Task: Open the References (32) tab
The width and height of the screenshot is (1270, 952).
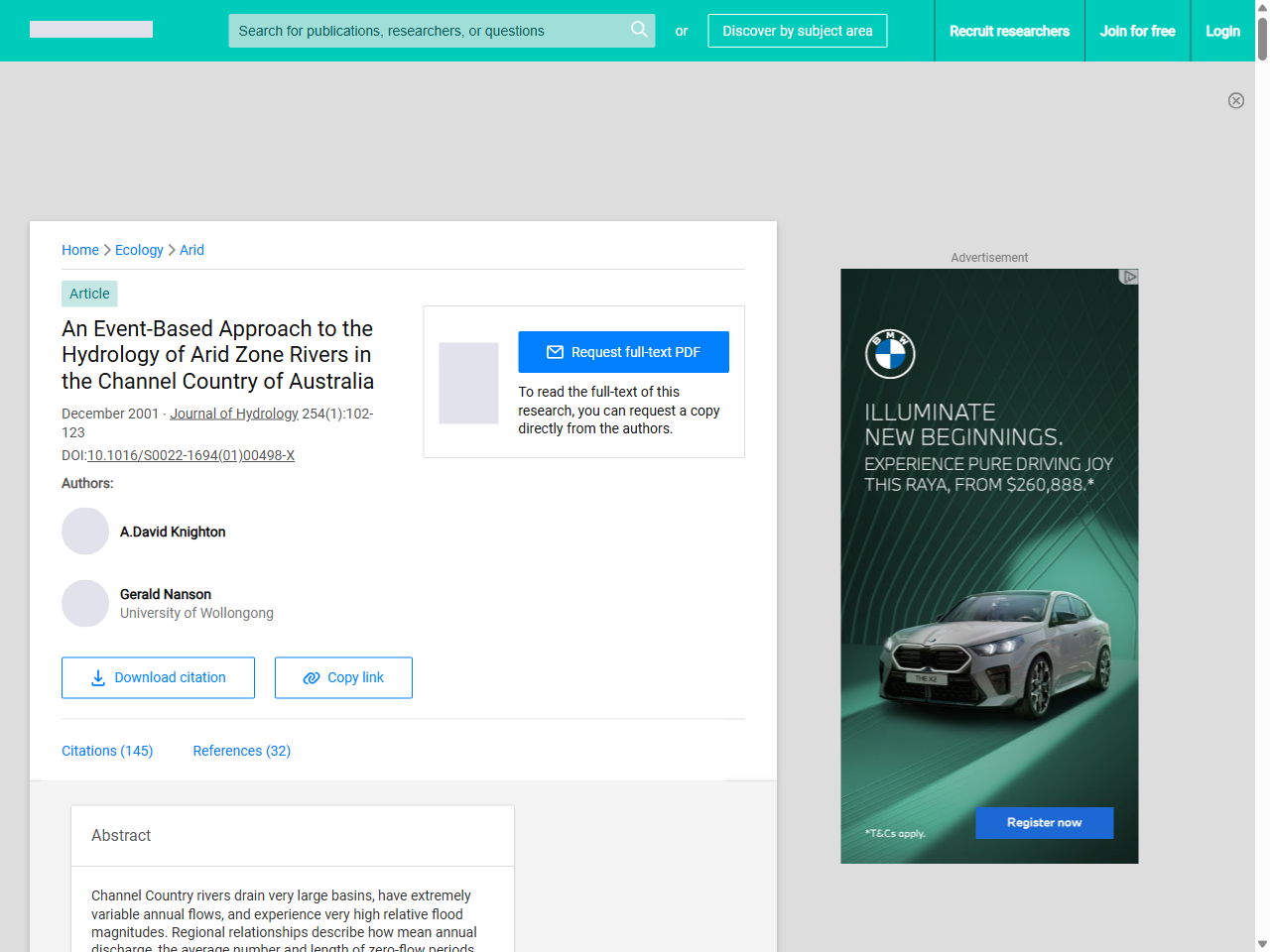Action: (241, 751)
